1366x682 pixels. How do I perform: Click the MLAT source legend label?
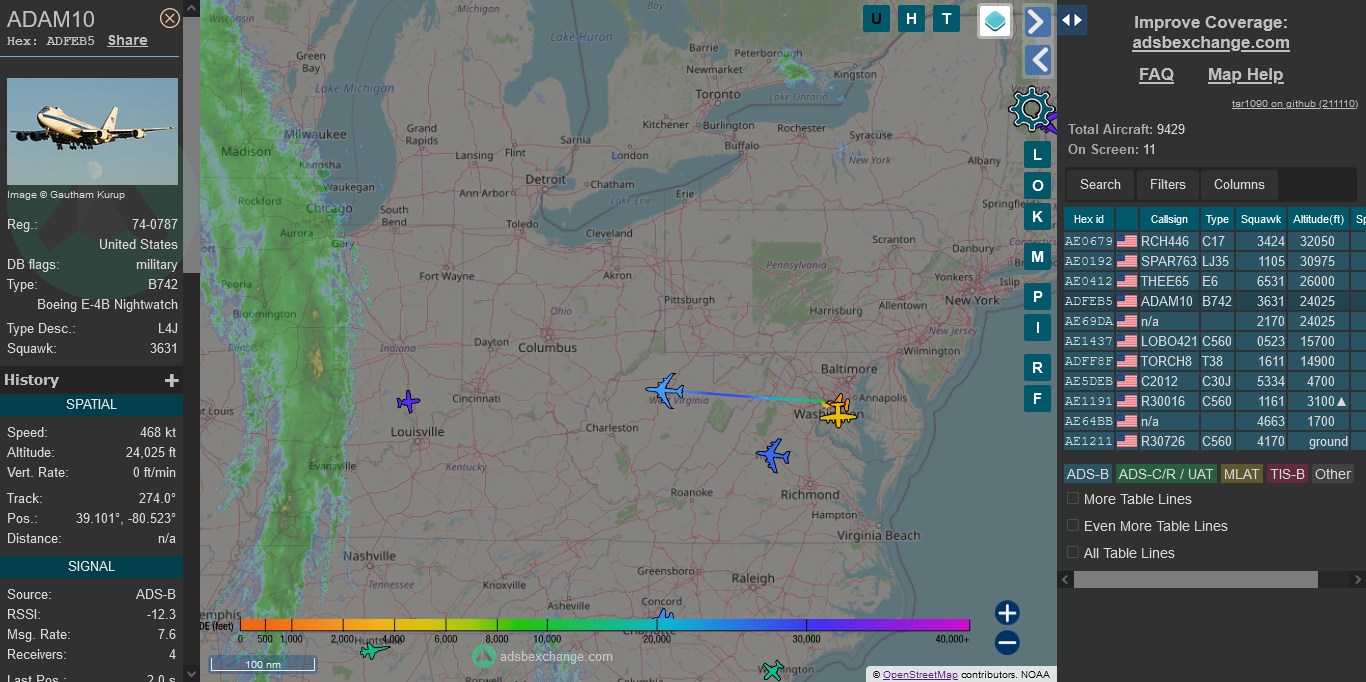[1242, 474]
